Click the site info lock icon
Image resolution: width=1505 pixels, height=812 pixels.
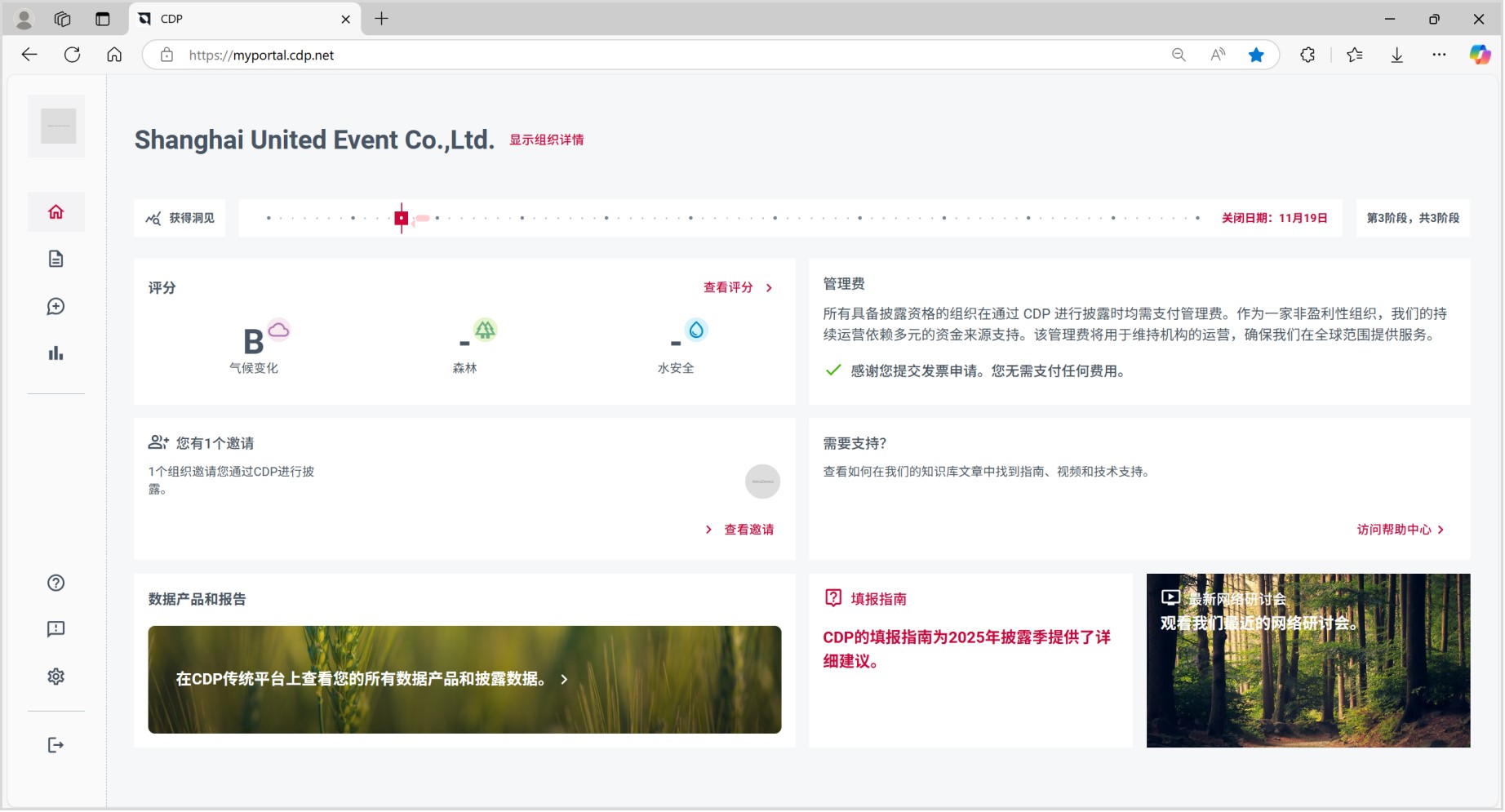[x=166, y=55]
